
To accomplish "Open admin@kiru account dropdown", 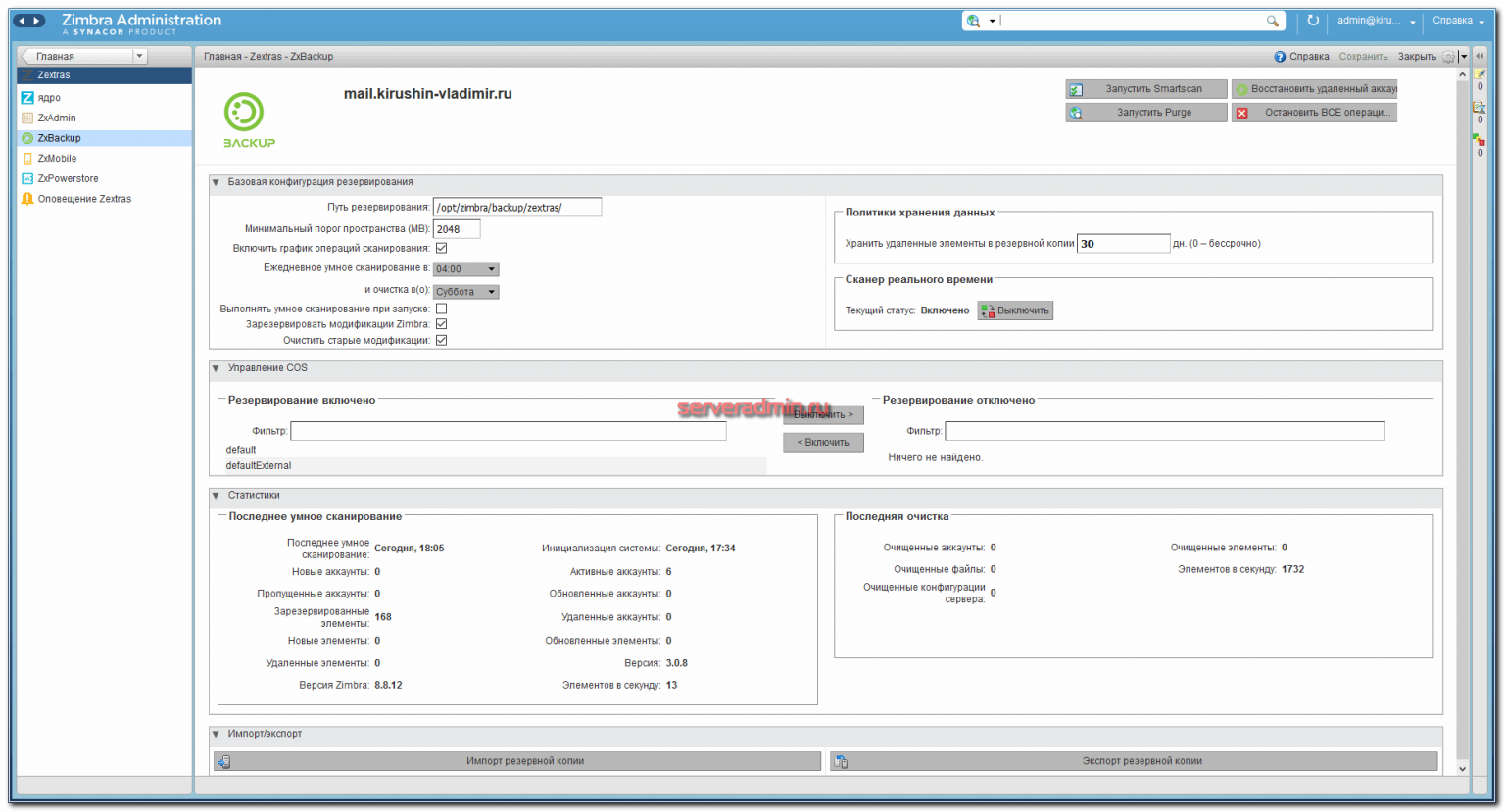I will pyautogui.click(x=1413, y=22).
